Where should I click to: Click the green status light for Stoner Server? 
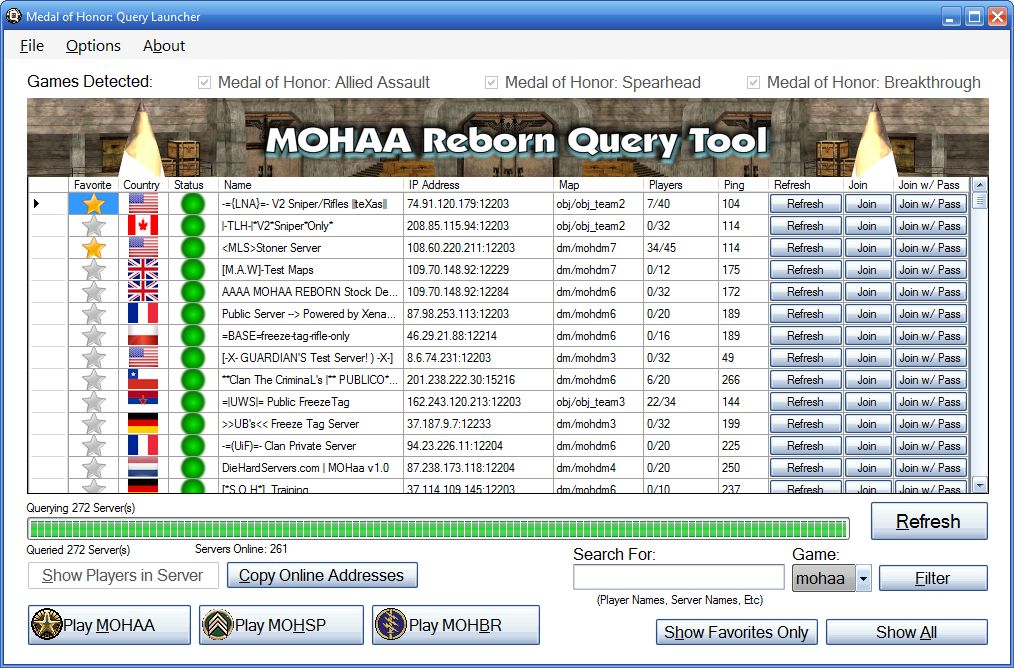[x=190, y=247]
